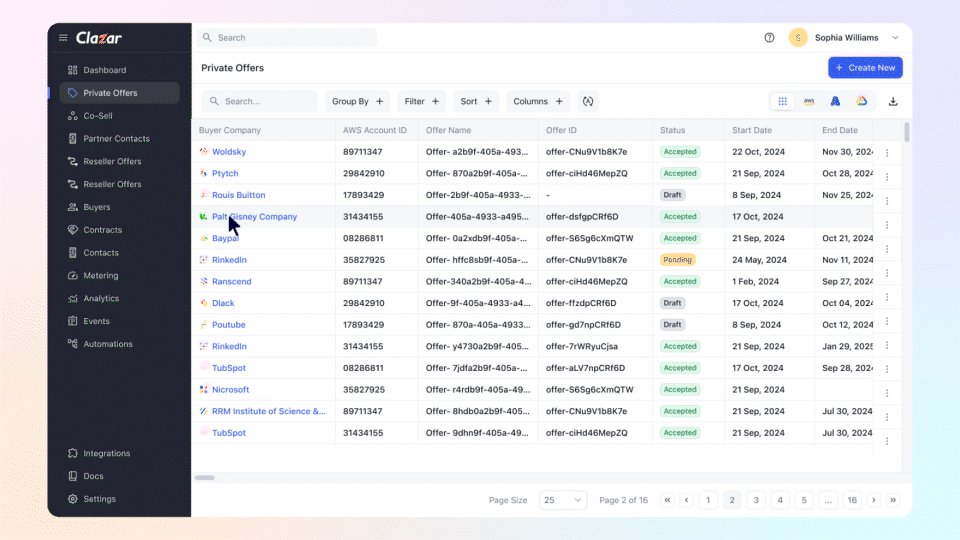Viewport: 960px width, 540px height.
Task: Click the top global Search field
Action: [287, 38]
